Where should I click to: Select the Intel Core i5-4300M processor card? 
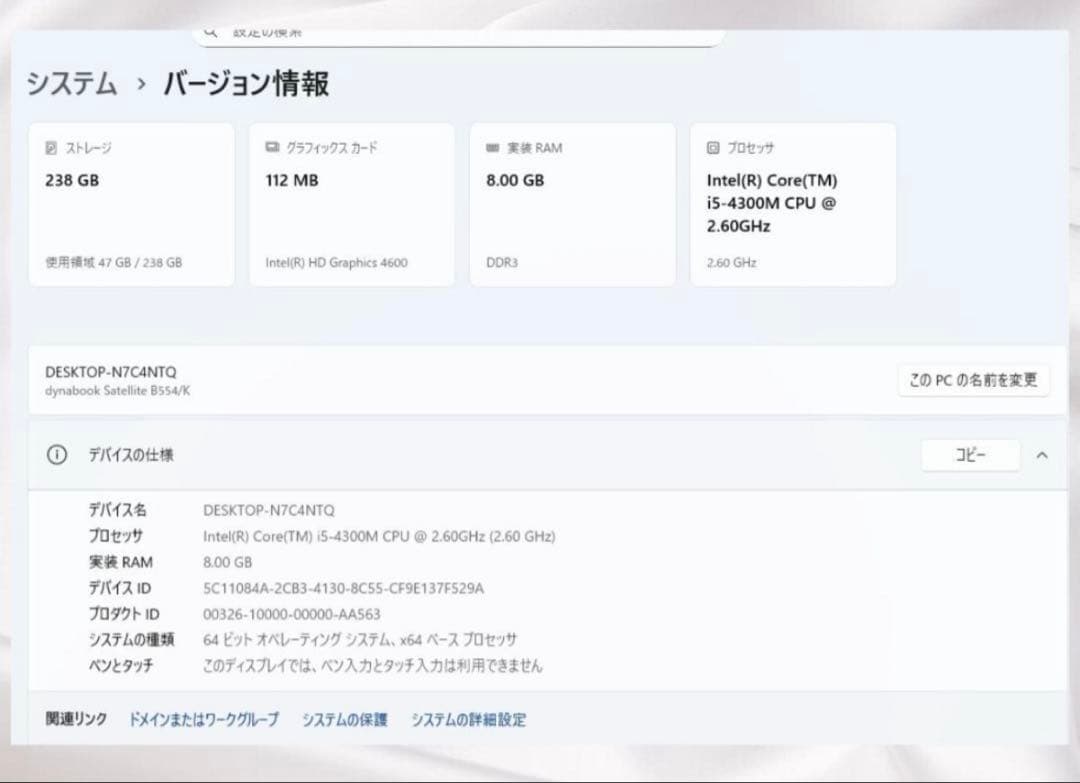[792, 204]
